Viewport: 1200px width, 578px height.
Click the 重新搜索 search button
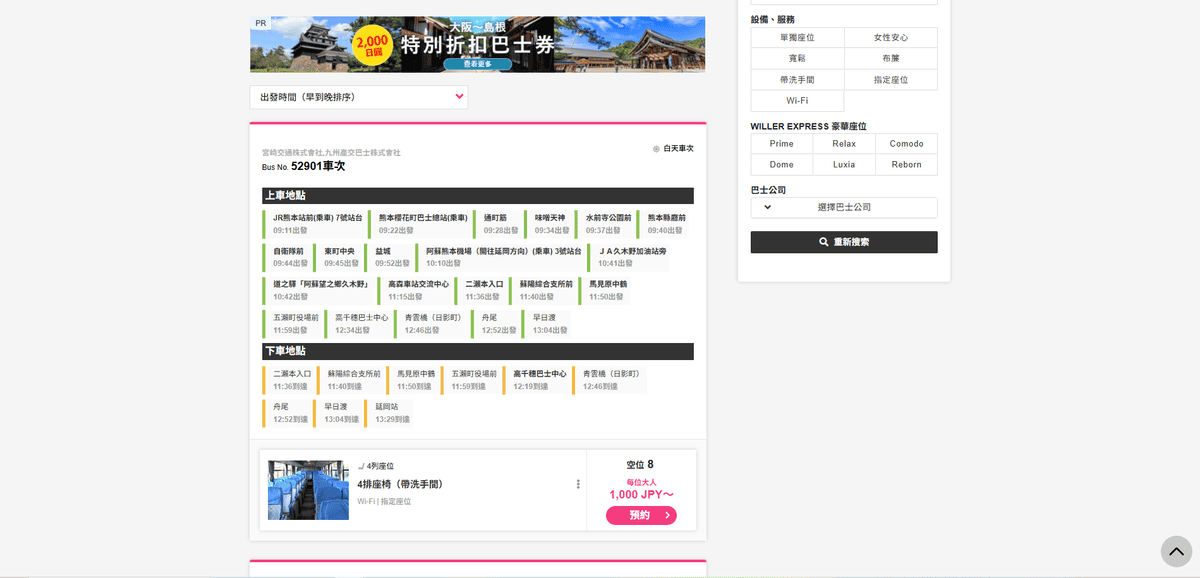(844, 242)
